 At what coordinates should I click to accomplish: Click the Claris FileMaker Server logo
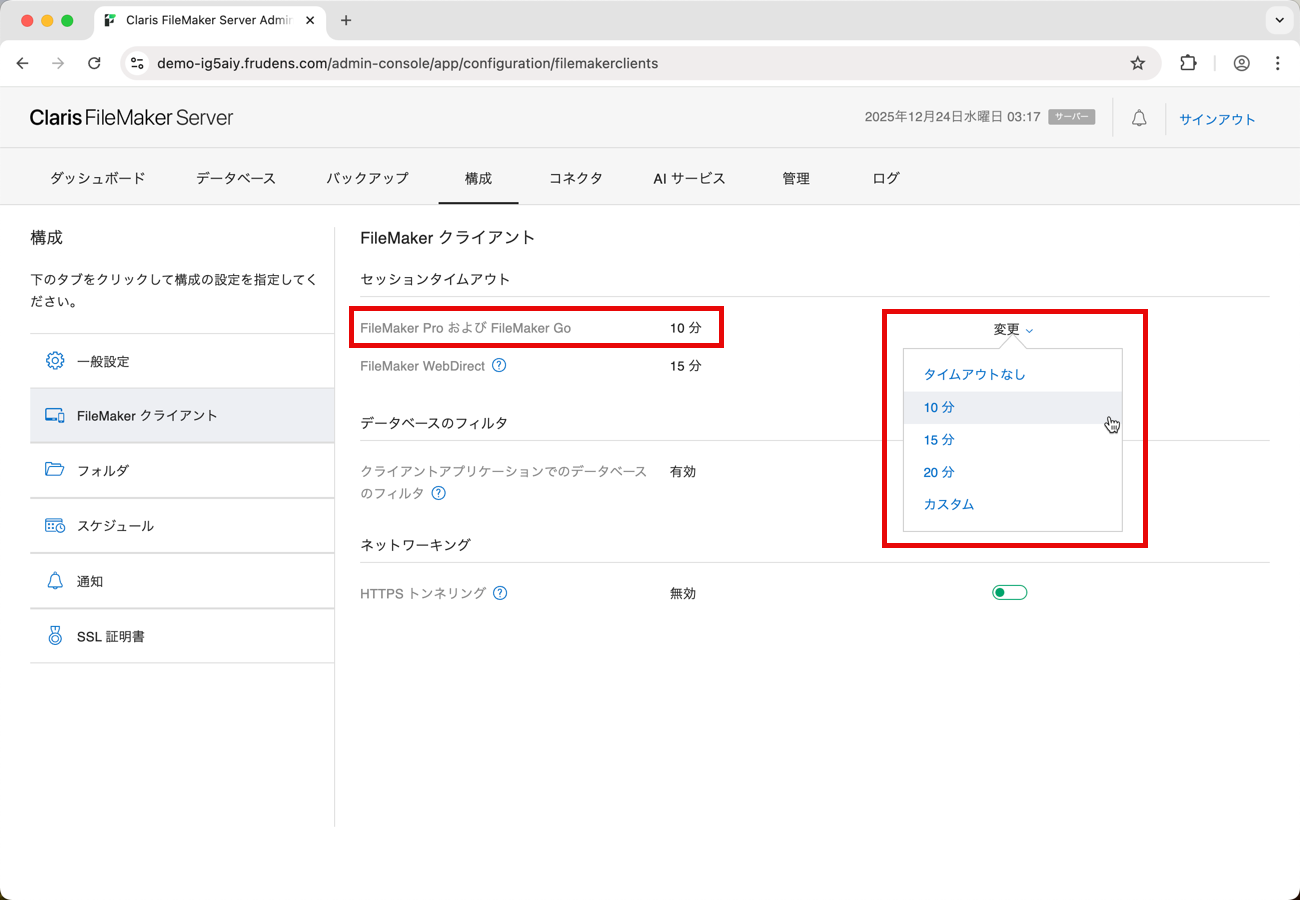click(131, 117)
